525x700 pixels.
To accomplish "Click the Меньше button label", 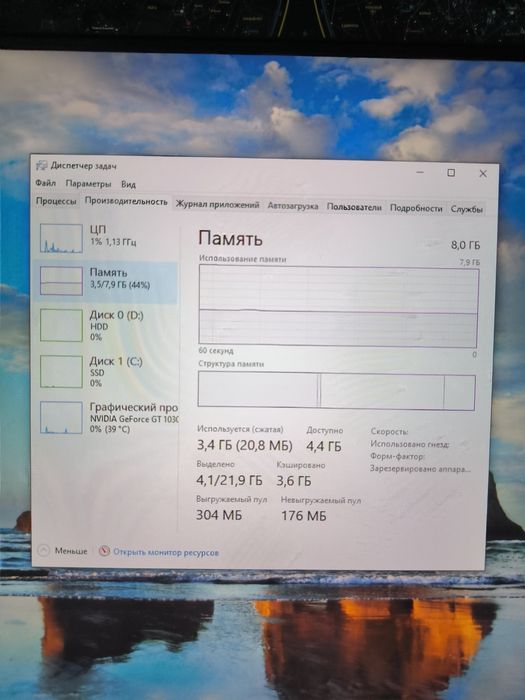I will coord(71,551).
